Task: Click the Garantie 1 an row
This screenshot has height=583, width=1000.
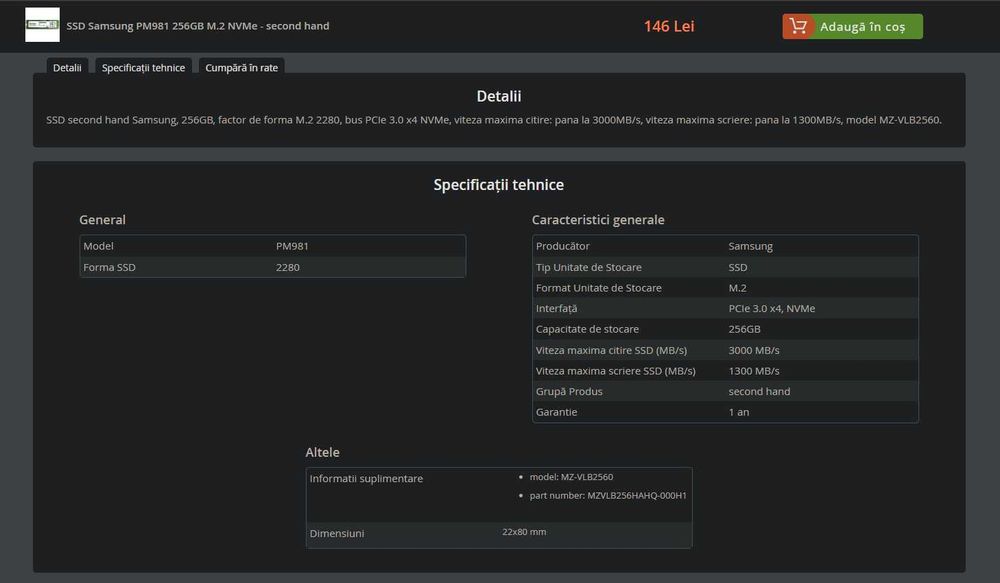Action: pyautogui.click(x=725, y=412)
